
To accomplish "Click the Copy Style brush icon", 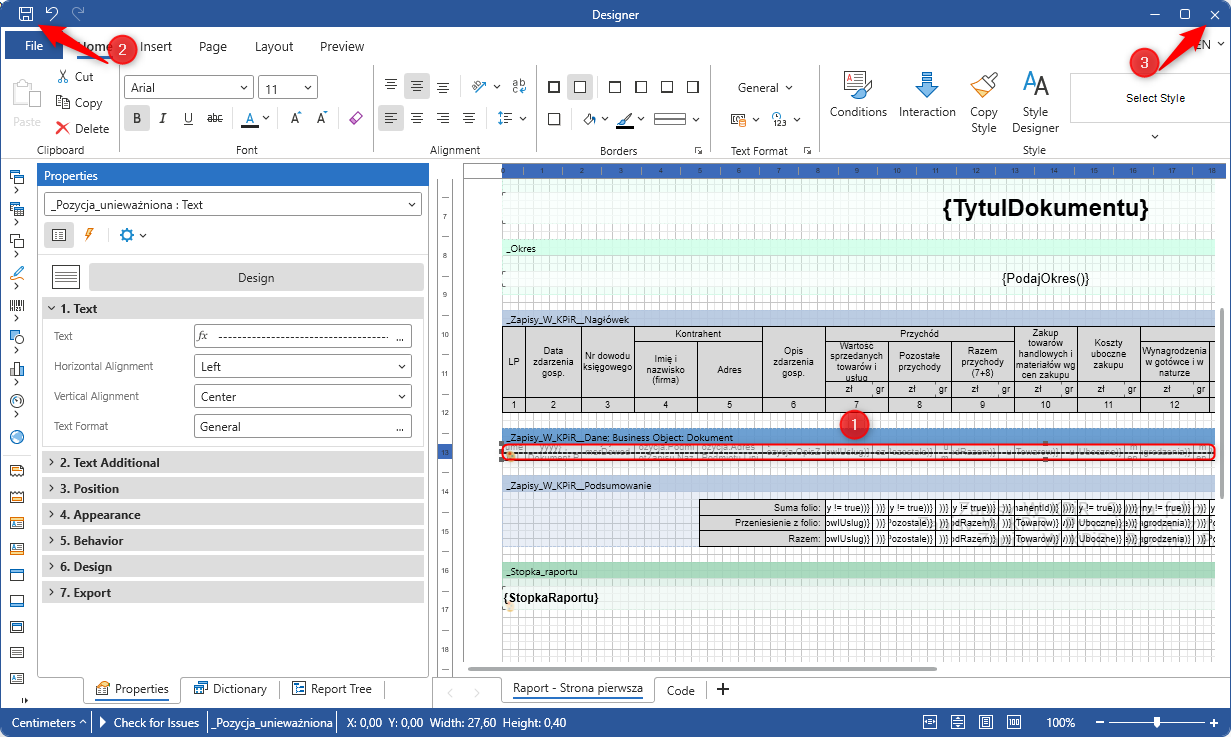I will click(x=984, y=102).
